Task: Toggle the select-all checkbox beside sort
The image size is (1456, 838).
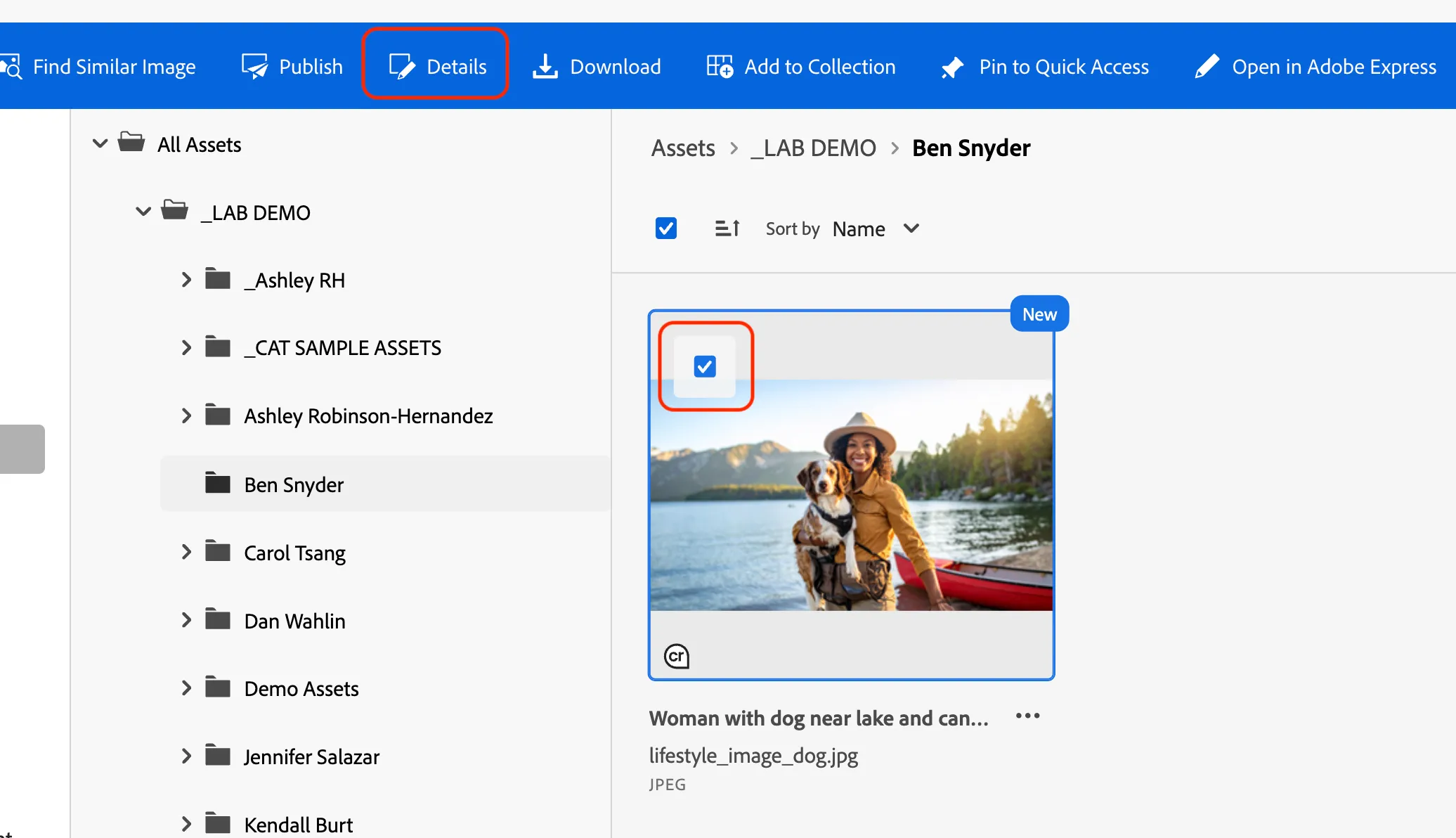Action: (x=665, y=228)
